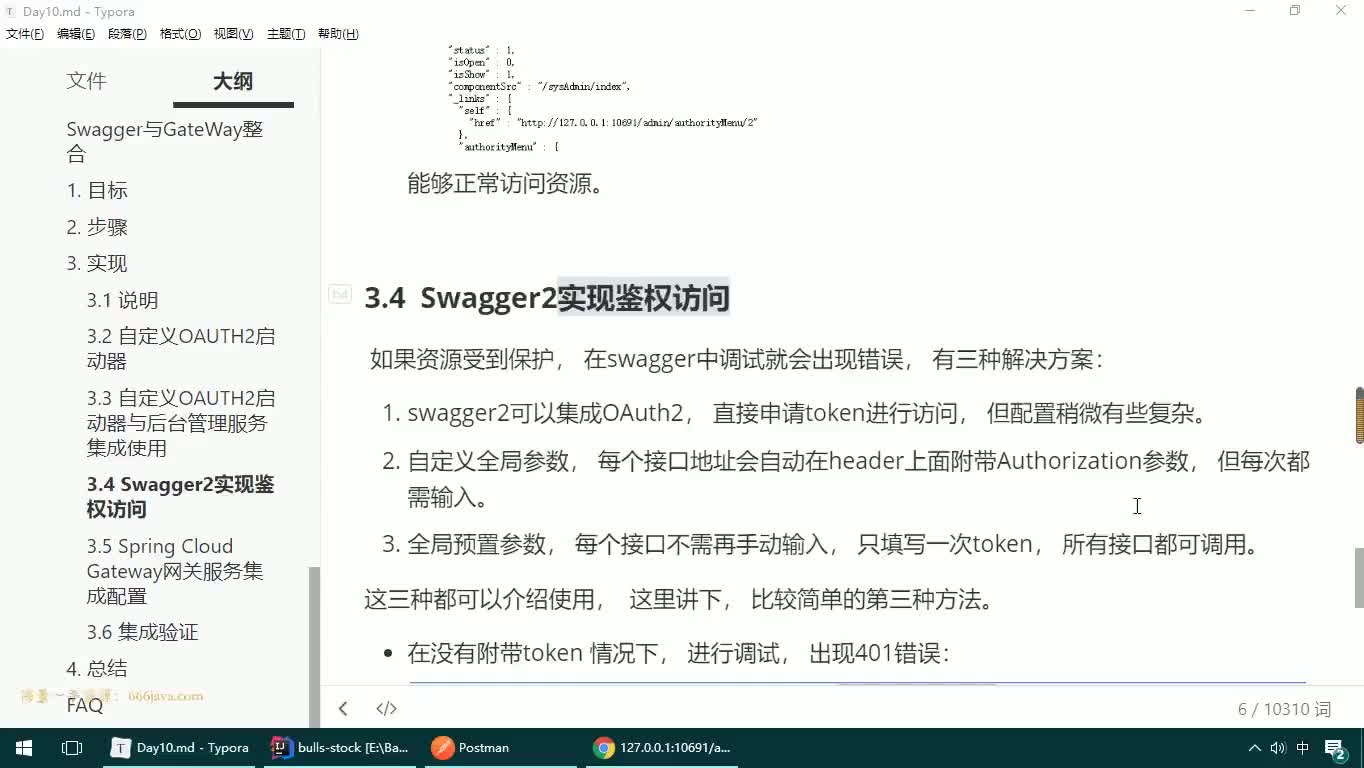Click the JSON href line in code block
The width and height of the screenshot is (1364, 768).
pos(613,122)
